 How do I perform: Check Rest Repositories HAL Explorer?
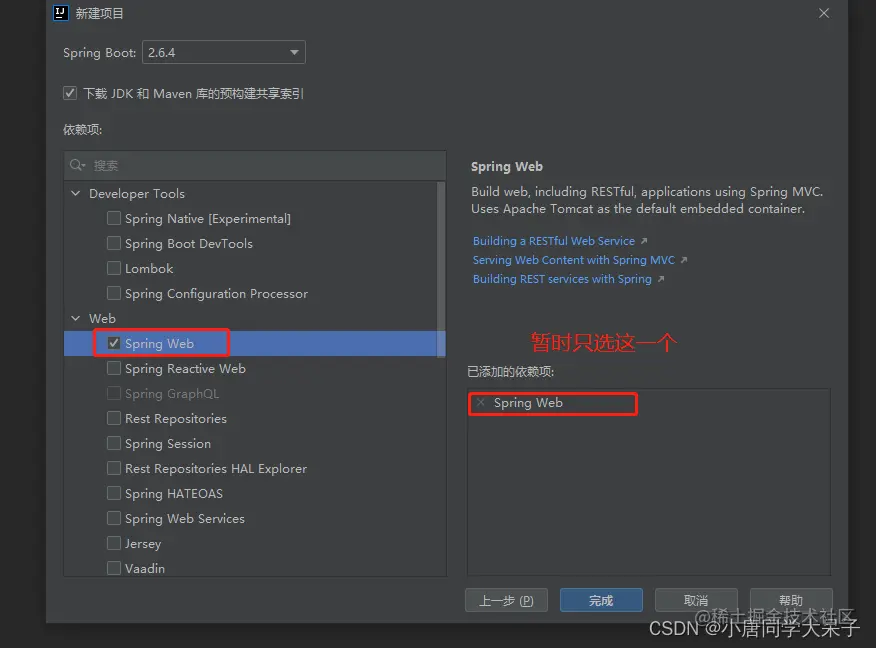point(113,468)
